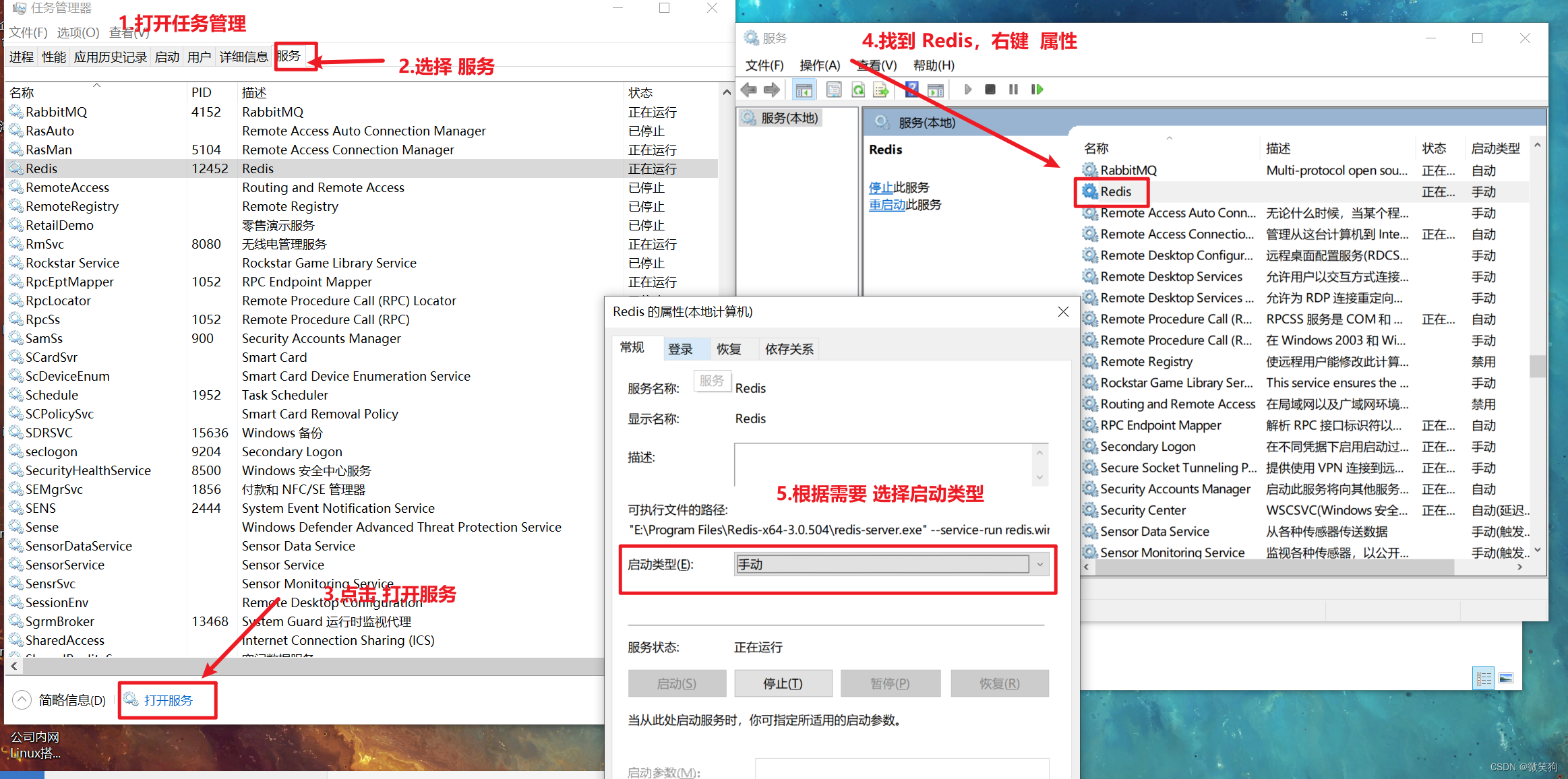Sort Task Manager services by 名称 column
Viewport: 1568px width, 779px height.
coord(94,92)
